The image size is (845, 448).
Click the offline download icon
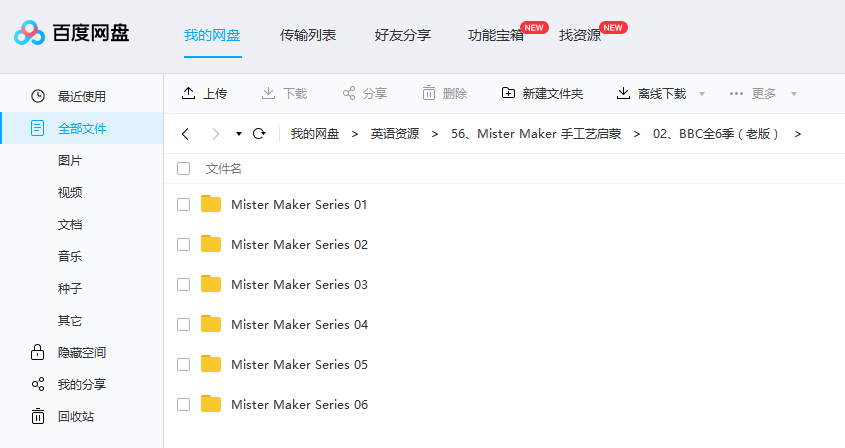pos(623,93)
